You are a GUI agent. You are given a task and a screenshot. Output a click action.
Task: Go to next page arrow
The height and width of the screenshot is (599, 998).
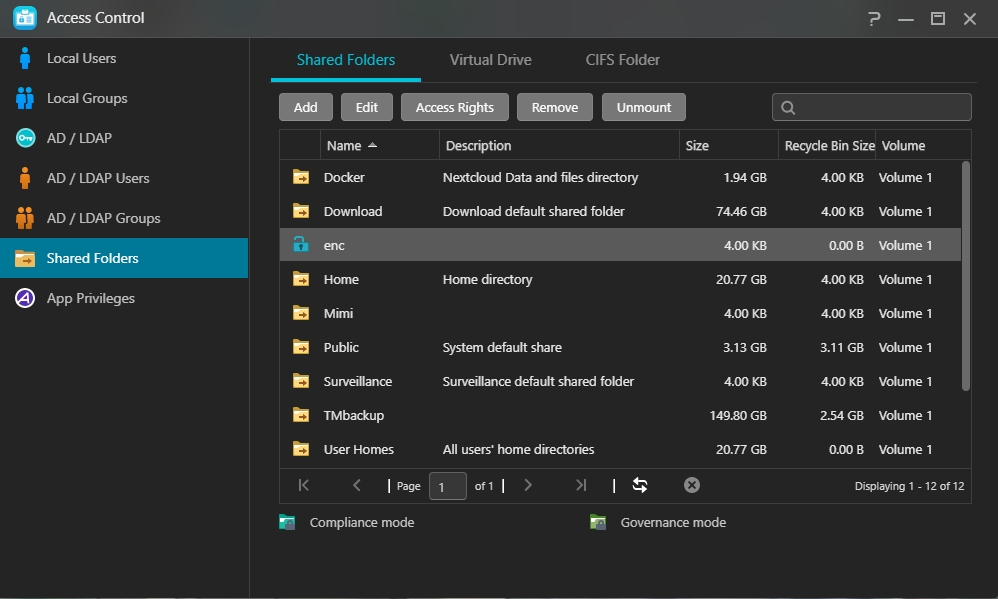[528, 485]
